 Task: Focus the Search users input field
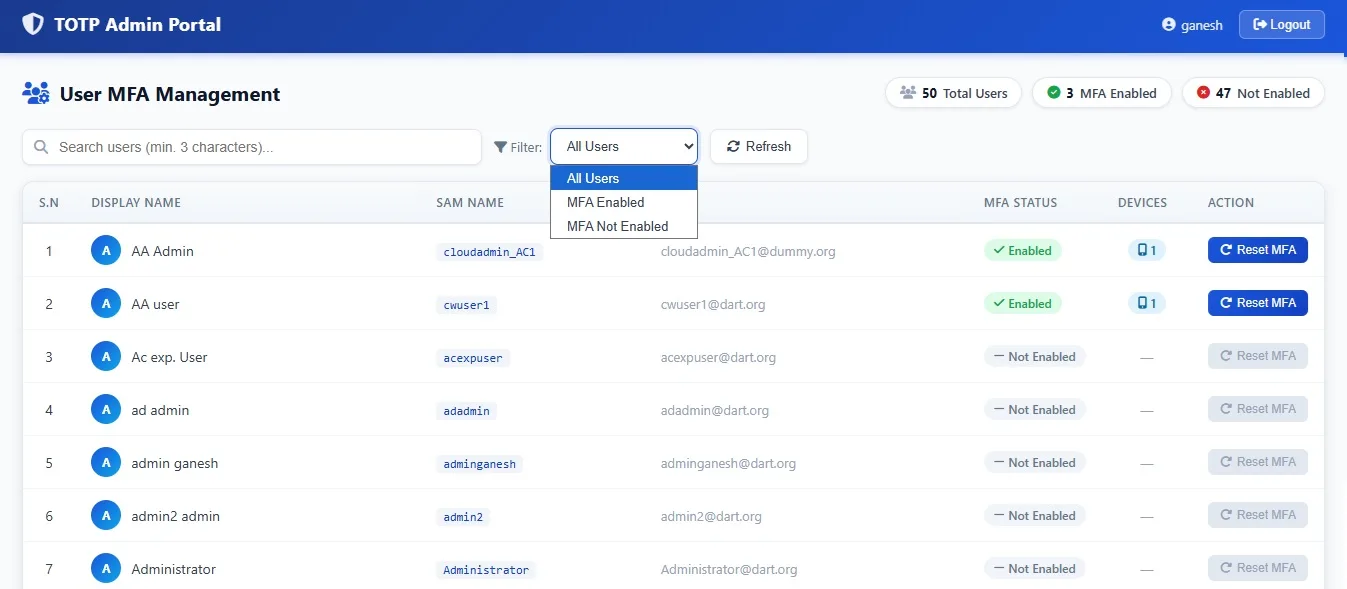click(252, 147)
